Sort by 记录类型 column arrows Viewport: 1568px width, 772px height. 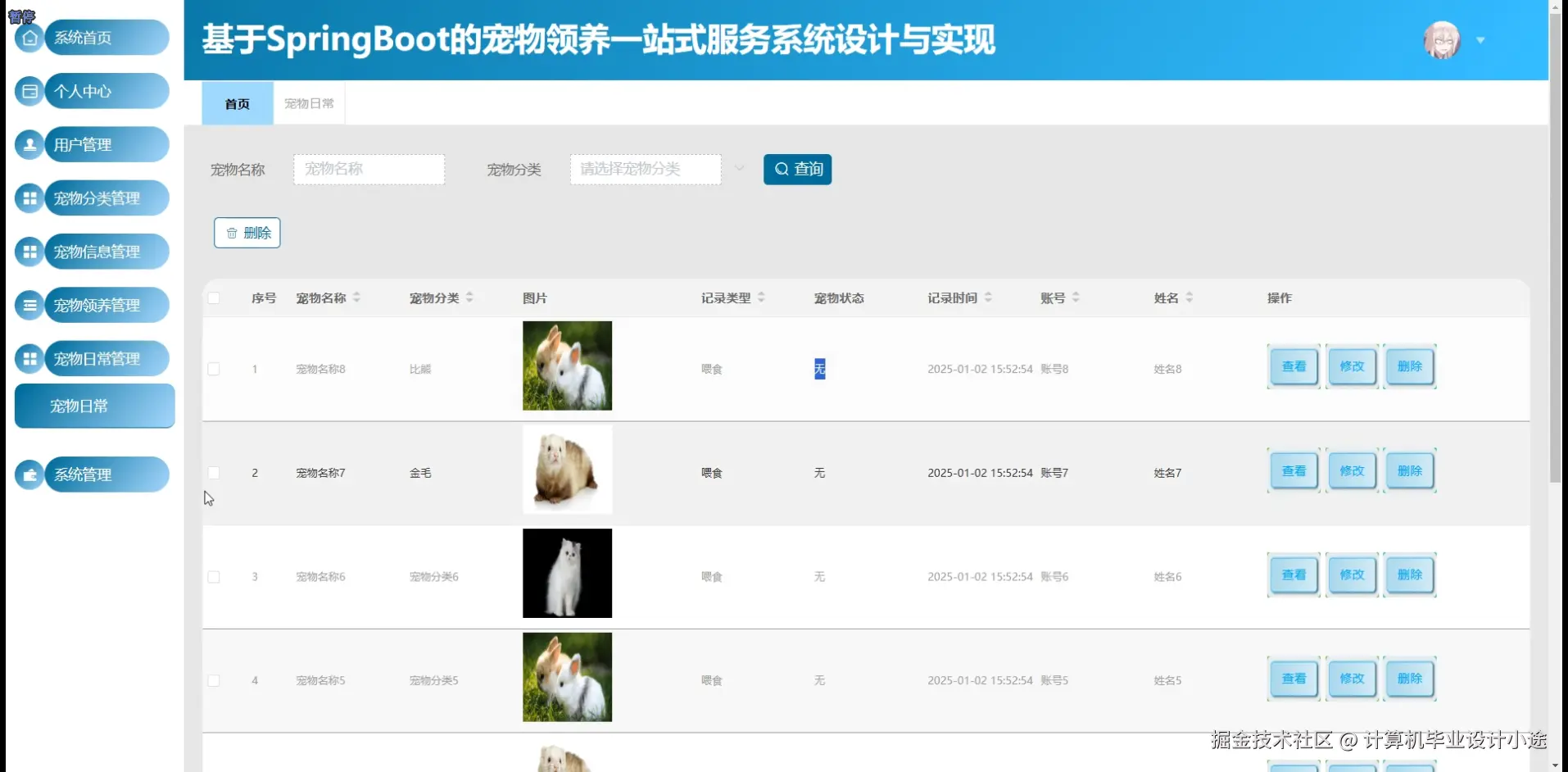click(x=761, y=297)
